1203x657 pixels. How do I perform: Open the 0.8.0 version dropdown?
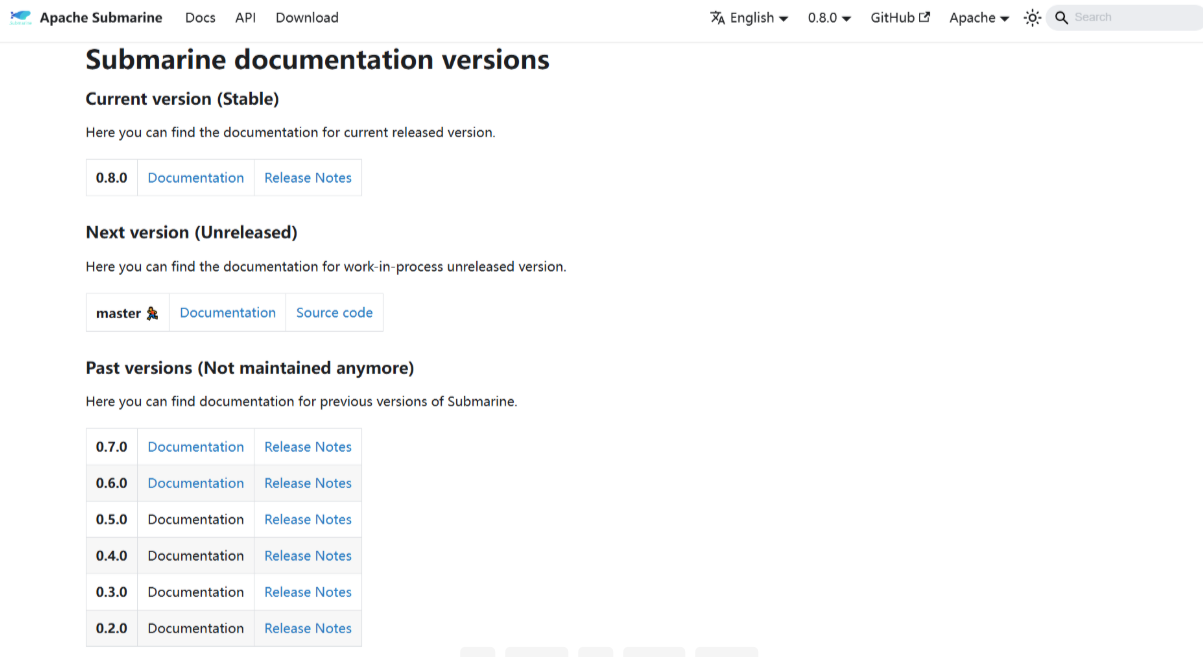829,18
